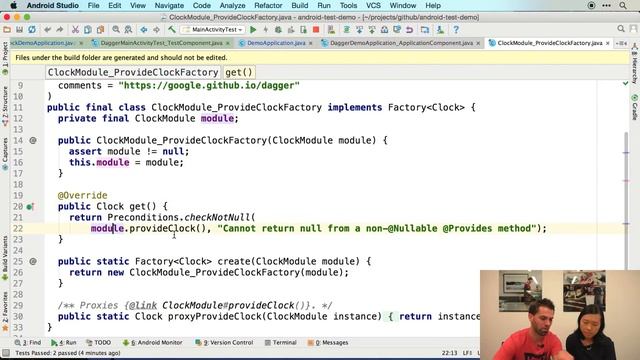Click the Search Everywhere magnifier in toolbar
Viewport: 640px width, 360px height.
(621, 29)
